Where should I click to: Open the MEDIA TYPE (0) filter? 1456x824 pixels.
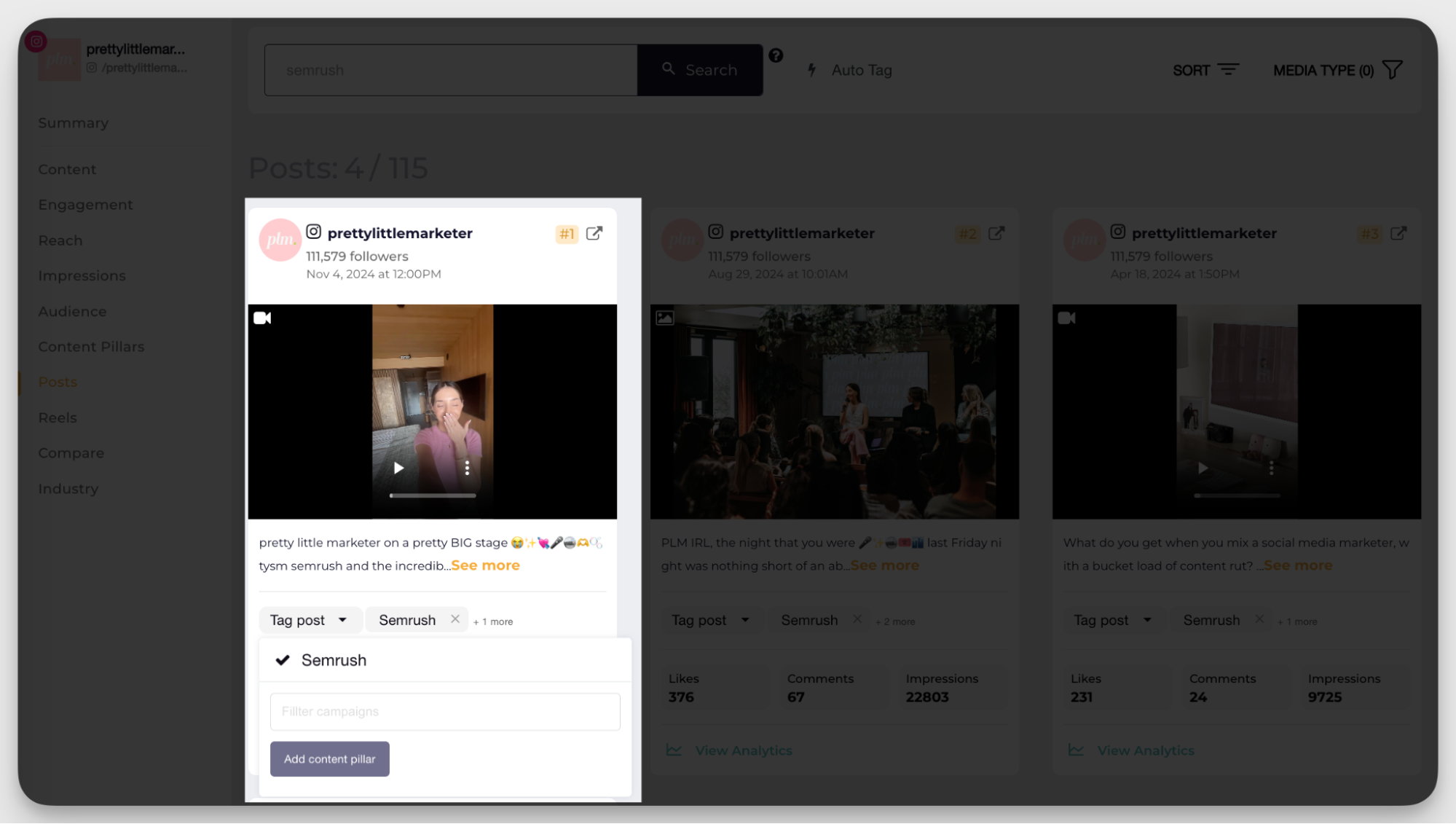coord(1337,70)
